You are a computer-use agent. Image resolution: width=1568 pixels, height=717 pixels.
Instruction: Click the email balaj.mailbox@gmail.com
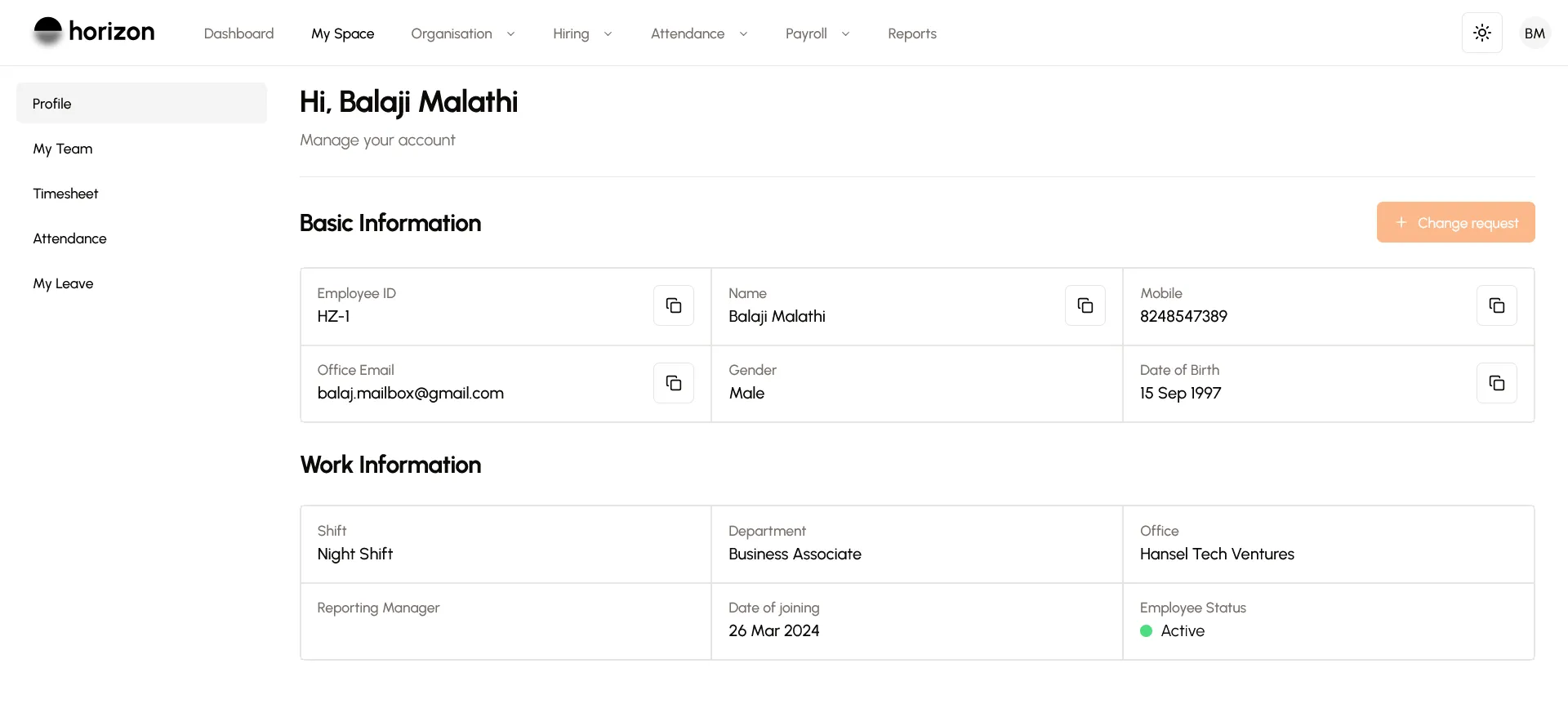pos(410,393)
